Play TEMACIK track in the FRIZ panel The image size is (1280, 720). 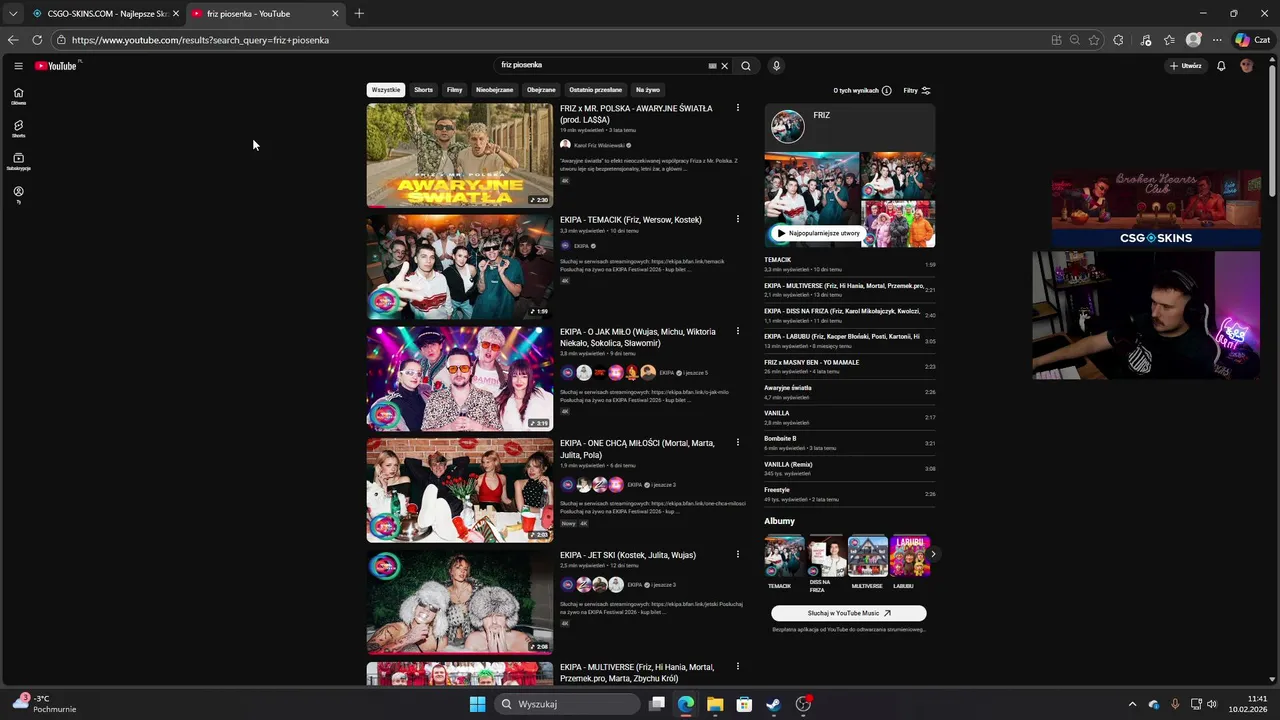coord(850,265)
